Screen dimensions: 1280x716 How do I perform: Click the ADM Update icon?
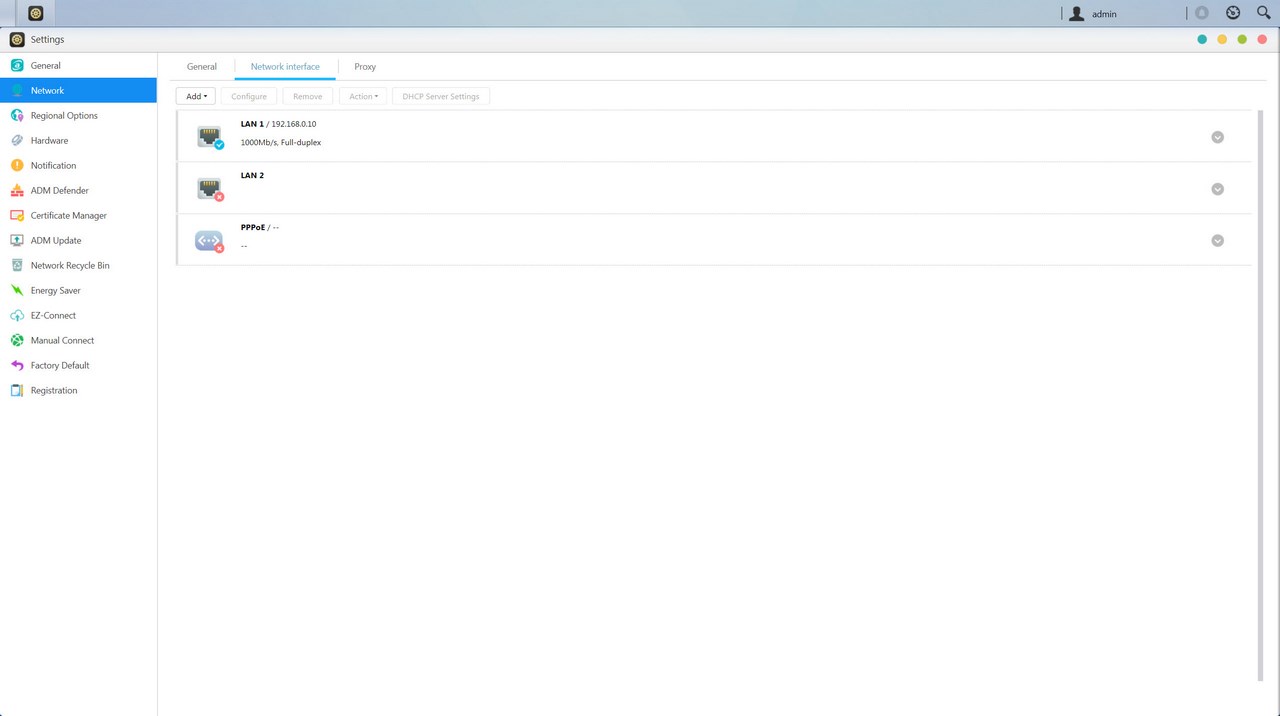pyautogui.click(x=17, y=241)
